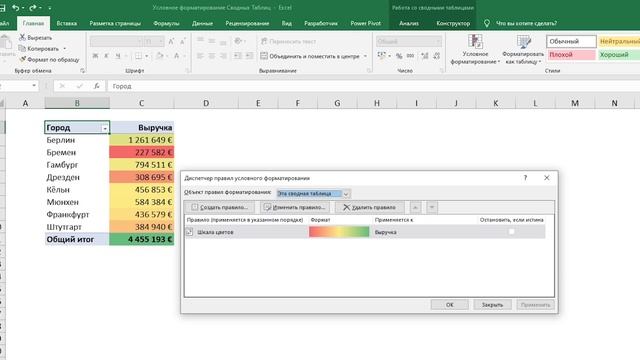Image resolution: width=640 pixels, height=360 pixels.
Task: Click the increase indent icon
Action: point(249,56)
